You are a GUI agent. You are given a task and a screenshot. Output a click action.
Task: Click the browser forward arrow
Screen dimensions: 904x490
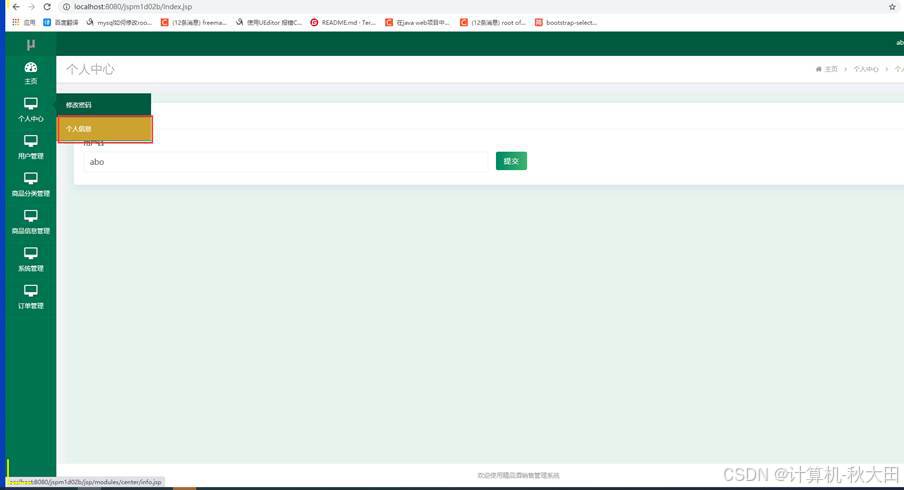point(32,7)
